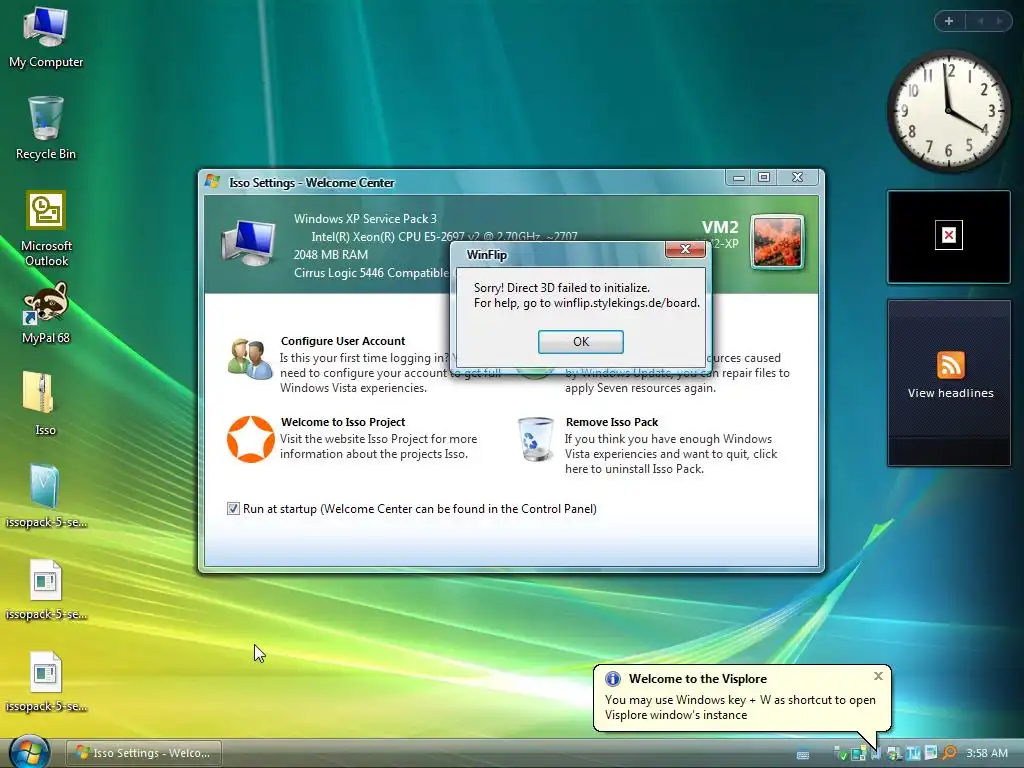Add a gadget with the sidebar plus button
This screenshot has width=1024, height=768.
tap(950, 21)
